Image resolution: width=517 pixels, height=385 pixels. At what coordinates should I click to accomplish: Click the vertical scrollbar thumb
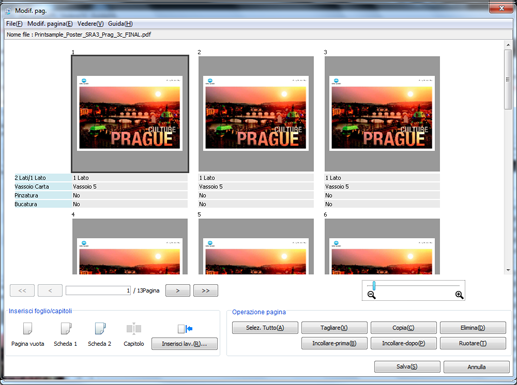pos(508,79)
